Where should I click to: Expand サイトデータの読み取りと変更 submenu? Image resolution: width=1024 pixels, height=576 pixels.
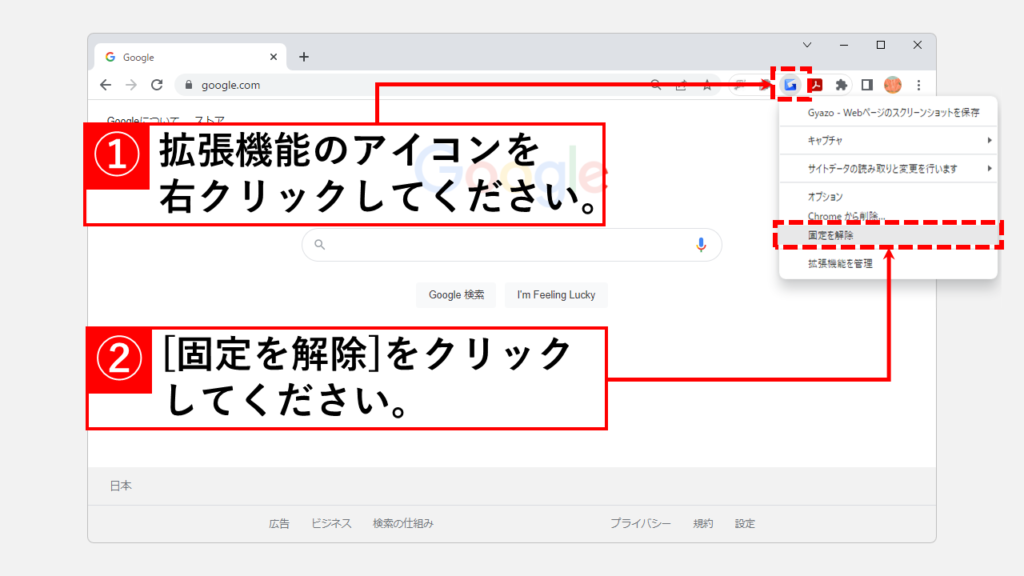coord(888,168)
